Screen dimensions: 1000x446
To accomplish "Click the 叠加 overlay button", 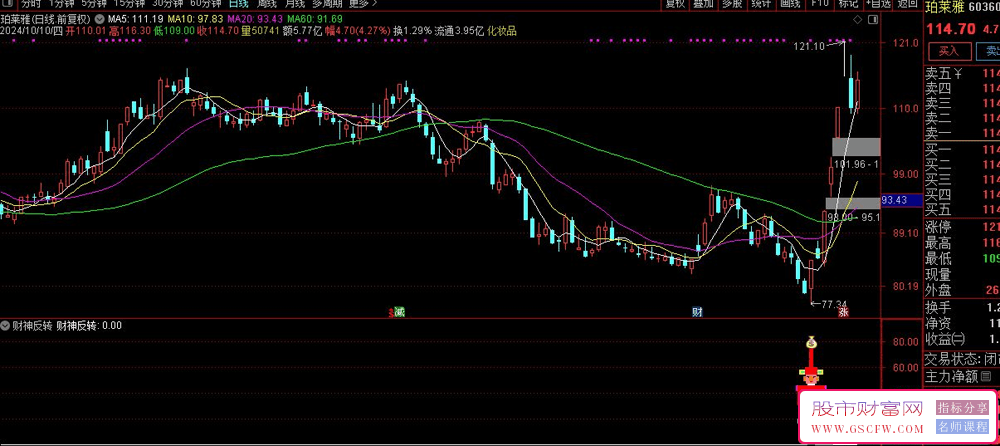I will (x=703, y=3).
